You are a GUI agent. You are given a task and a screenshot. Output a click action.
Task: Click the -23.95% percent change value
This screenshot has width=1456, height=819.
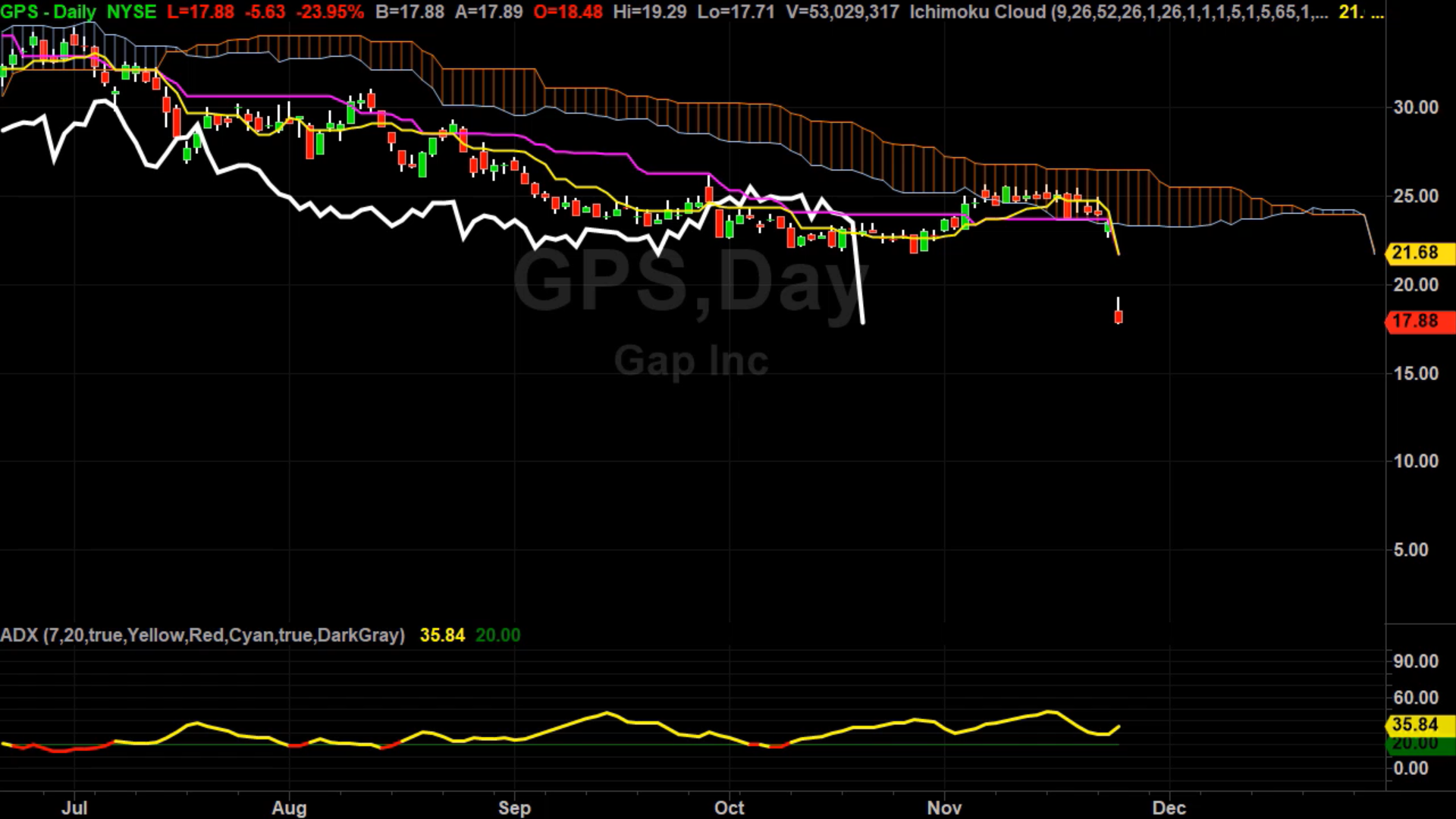(x=329, y=12)
